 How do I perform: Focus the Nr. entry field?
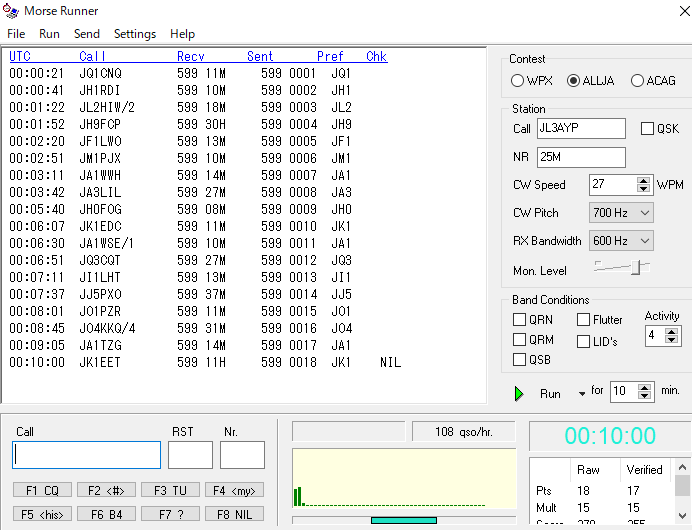242,455
